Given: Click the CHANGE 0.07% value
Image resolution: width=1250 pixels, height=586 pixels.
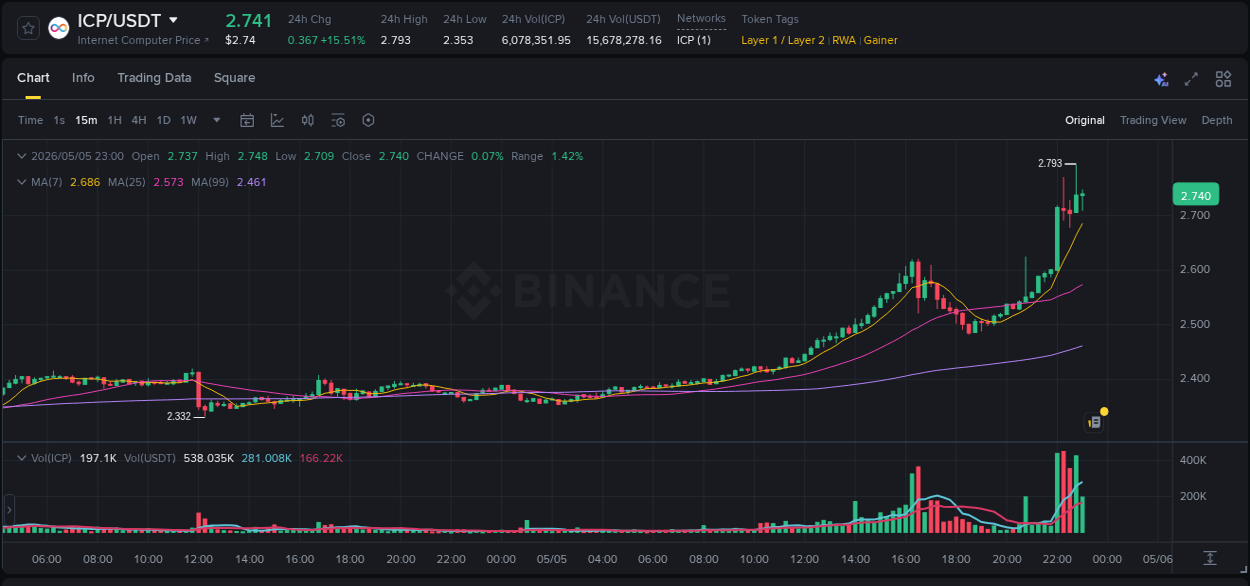Looking at the screenshot, I should 487,156.
